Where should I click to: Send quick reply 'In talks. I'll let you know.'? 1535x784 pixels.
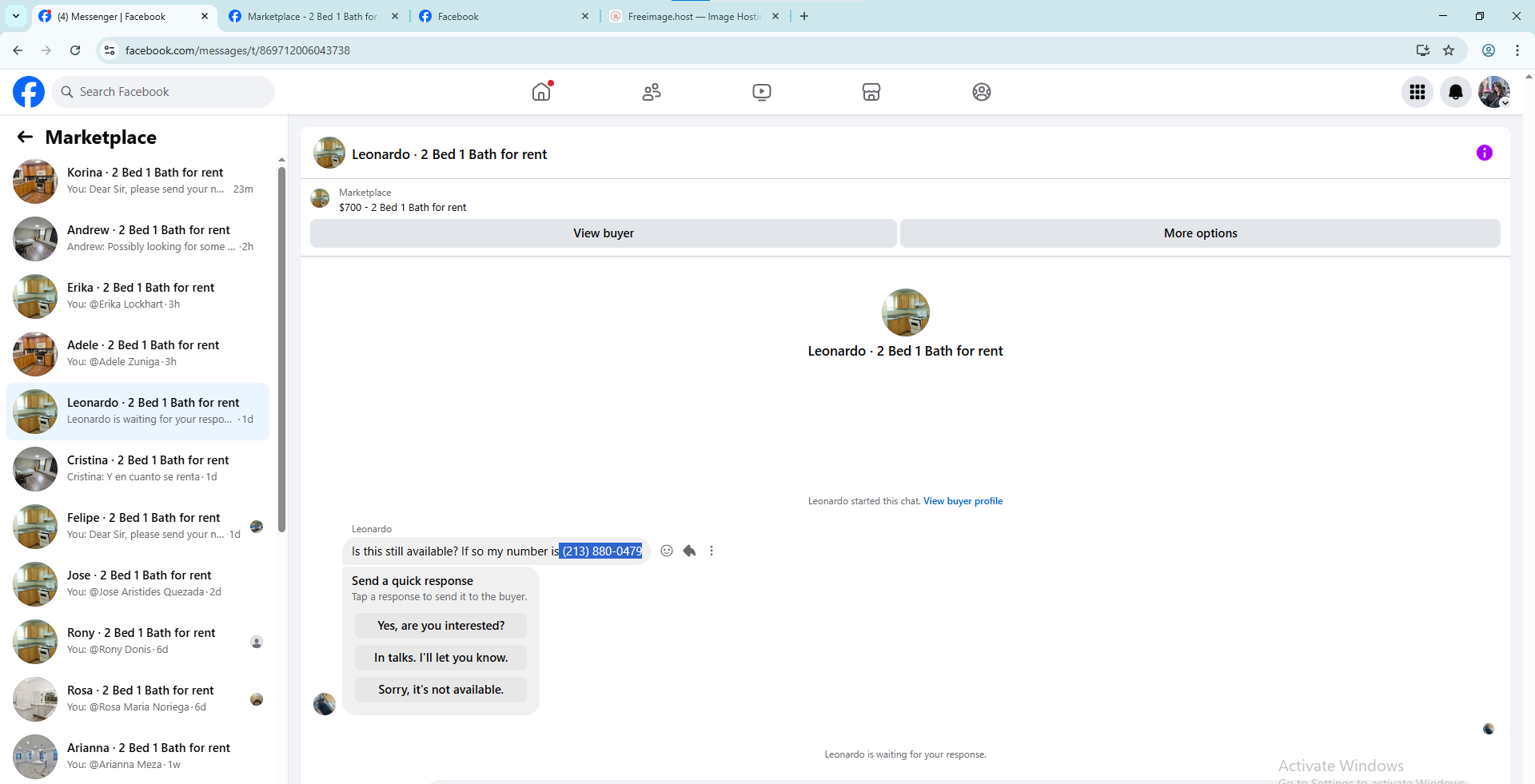[x=441, y=658]
